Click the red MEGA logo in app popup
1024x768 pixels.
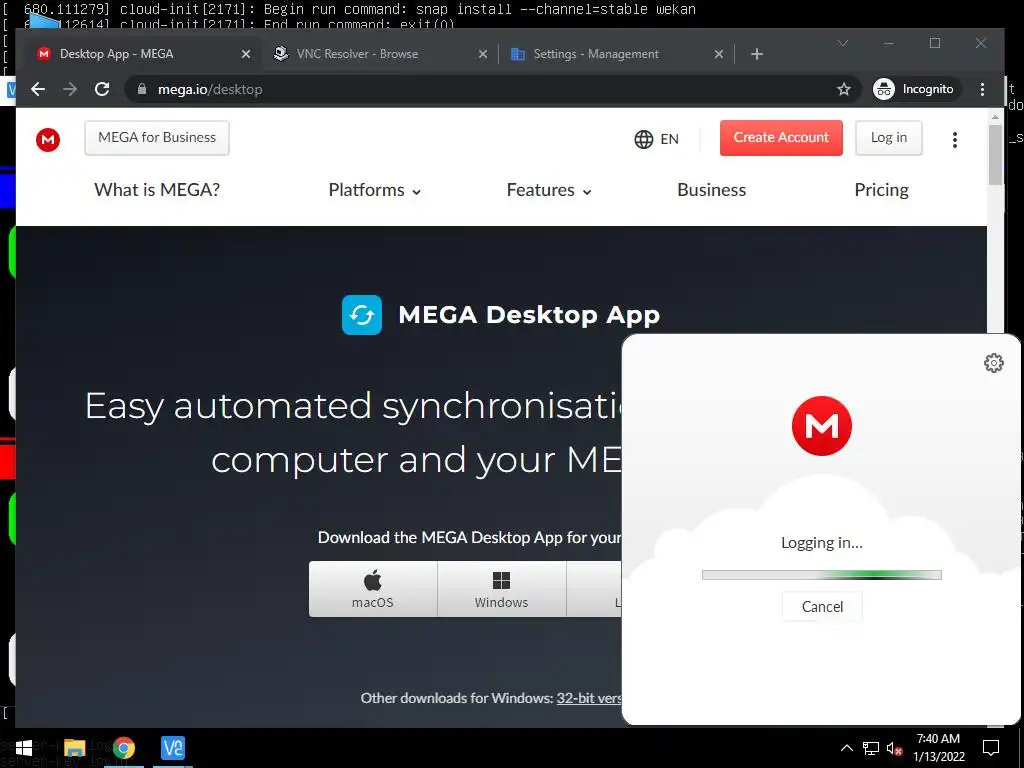pyautogui.click(x=822, y=426)
